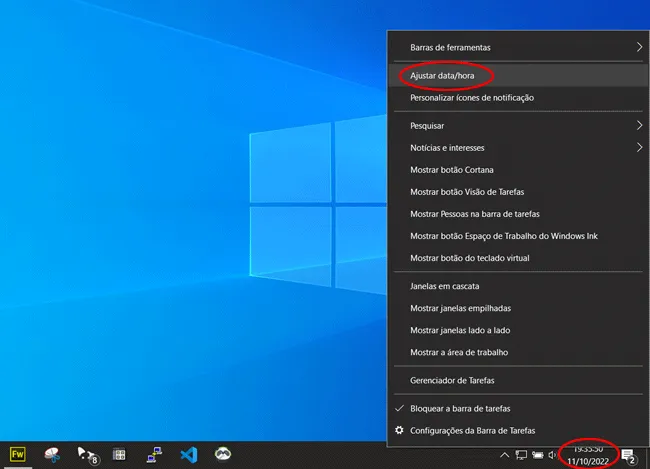
Task: Click the network status tray icon
Action: click(521, 455)
